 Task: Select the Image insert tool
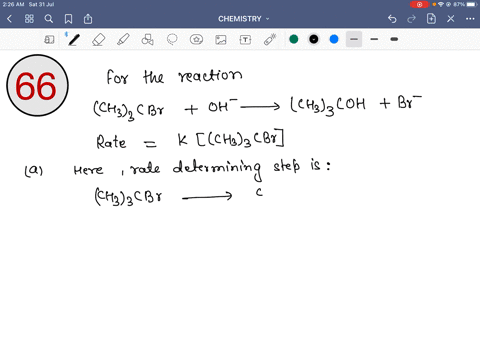pyautogui.click(x=221, y=40)
